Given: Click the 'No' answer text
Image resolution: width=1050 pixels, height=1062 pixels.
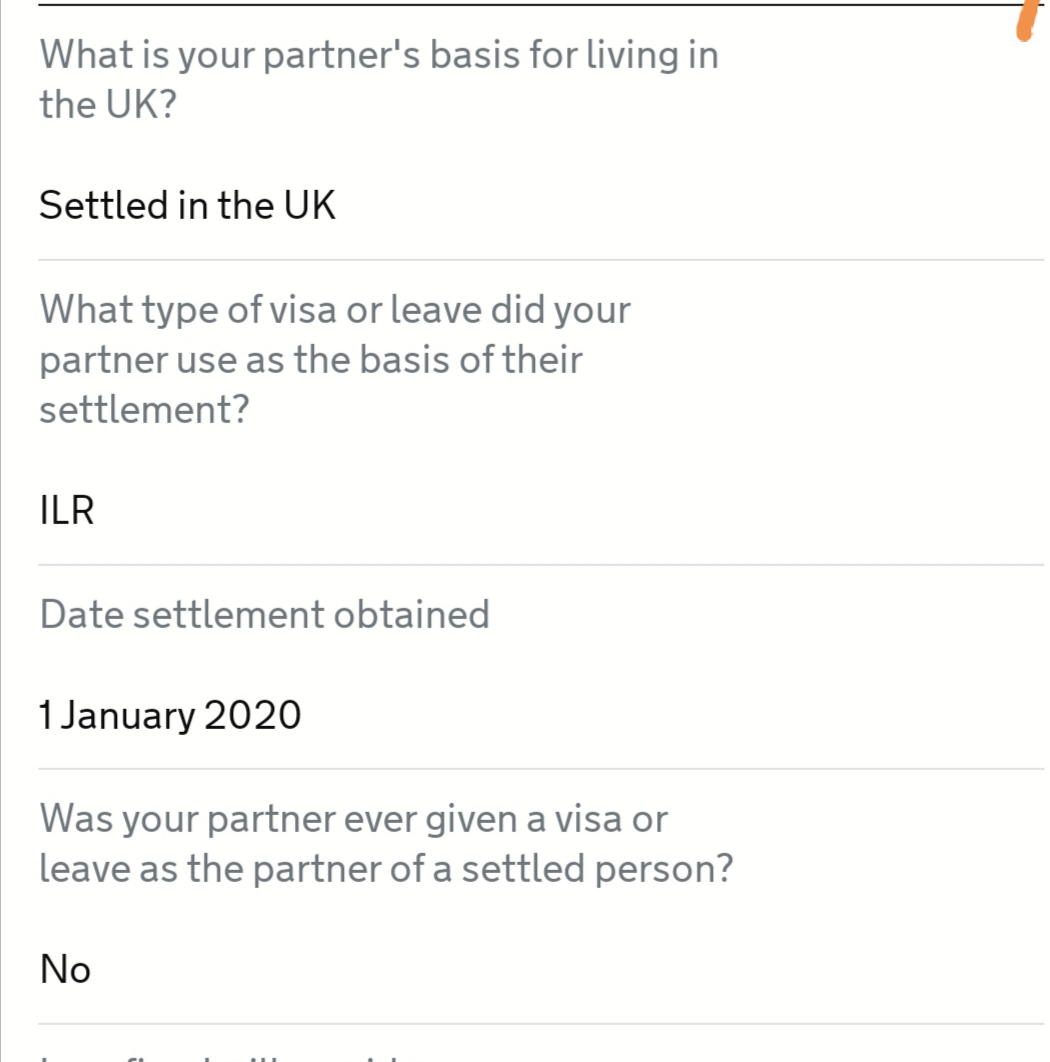Looking at the screenshot, I should click(65, 969).
